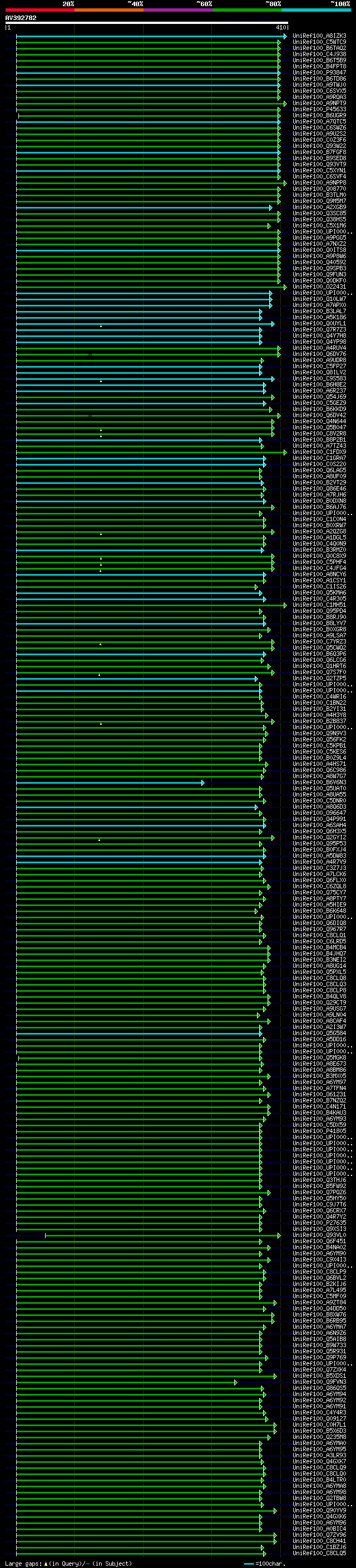Viewport: 356px width, 1568px height.
Task: Open hit UniRef100_P45633
Action: 319,110
